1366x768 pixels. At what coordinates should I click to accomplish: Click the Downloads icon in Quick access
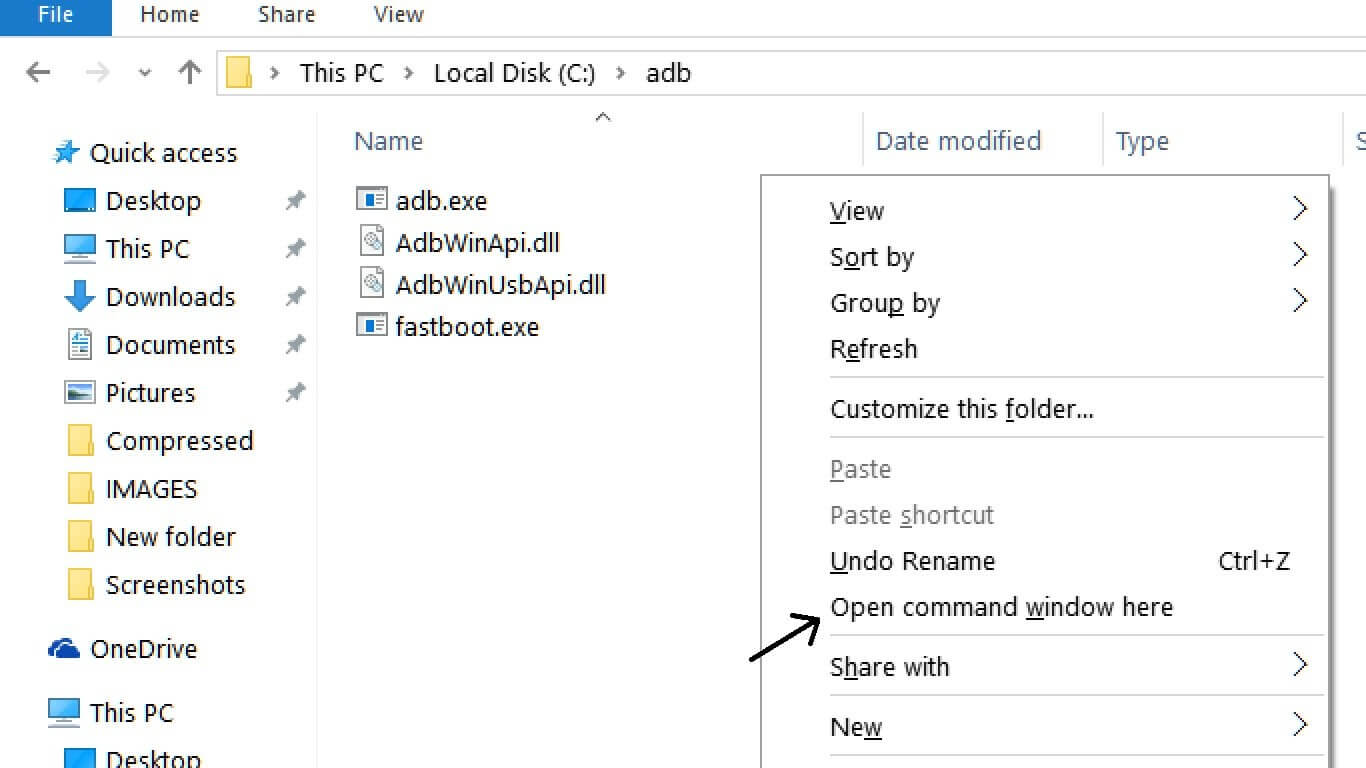click(x=79, y=297)
